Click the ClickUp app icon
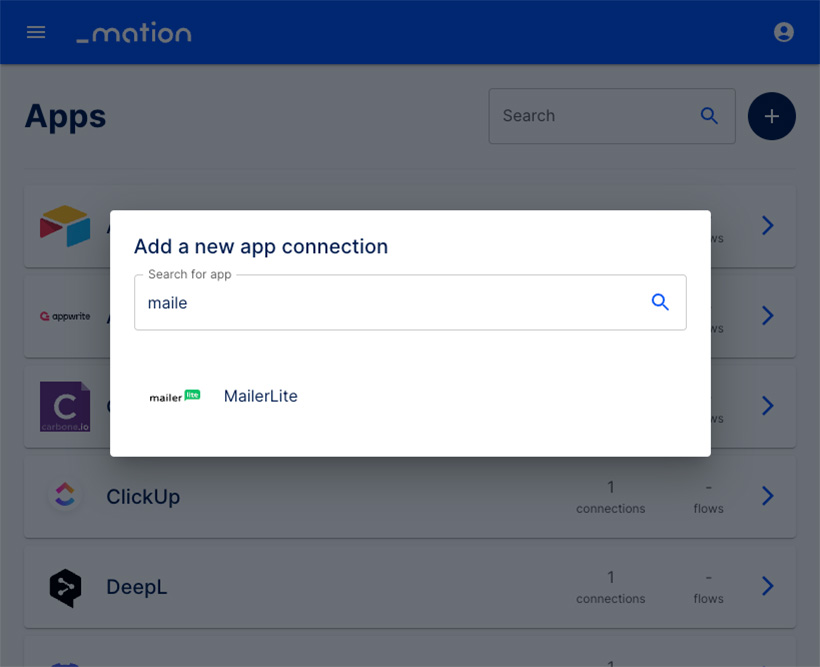Image resolution: width=820 pixels, height=667 pixels. tap(65, 495)
